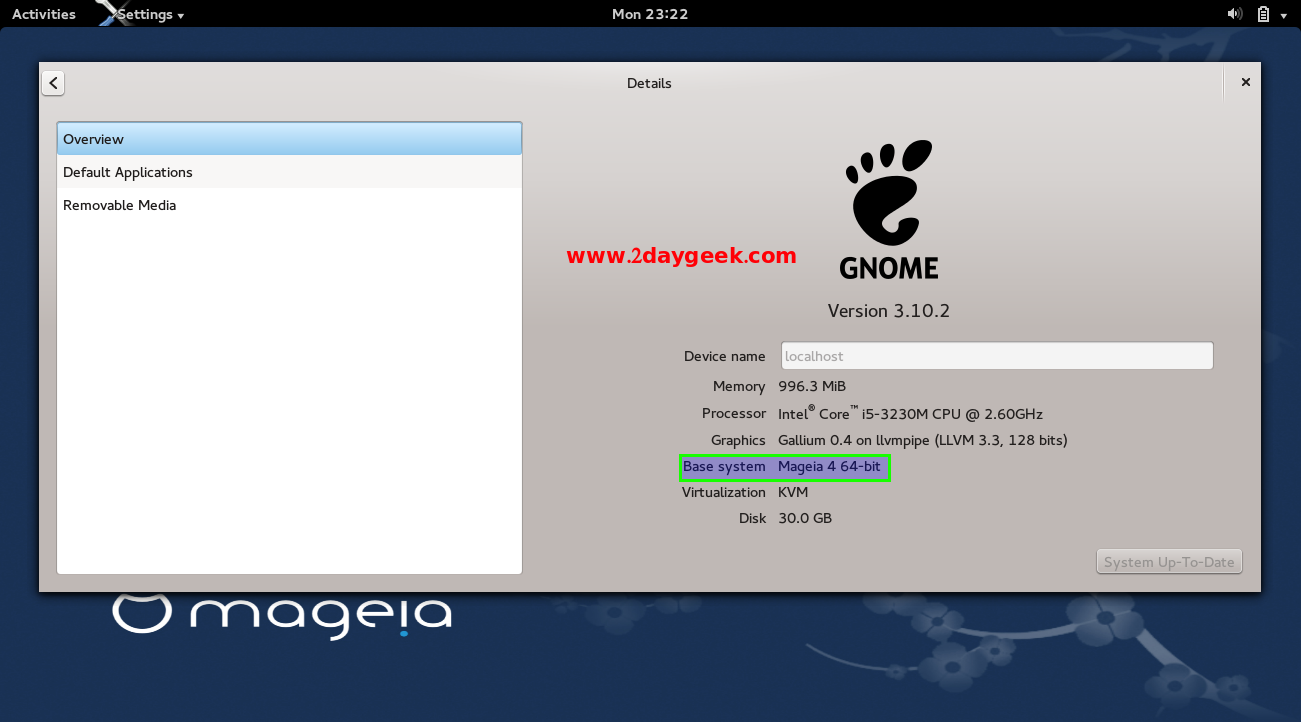This screenshot has height=722, width=1301.
Task: Select Overview in the sidebar
Action: 289,139
